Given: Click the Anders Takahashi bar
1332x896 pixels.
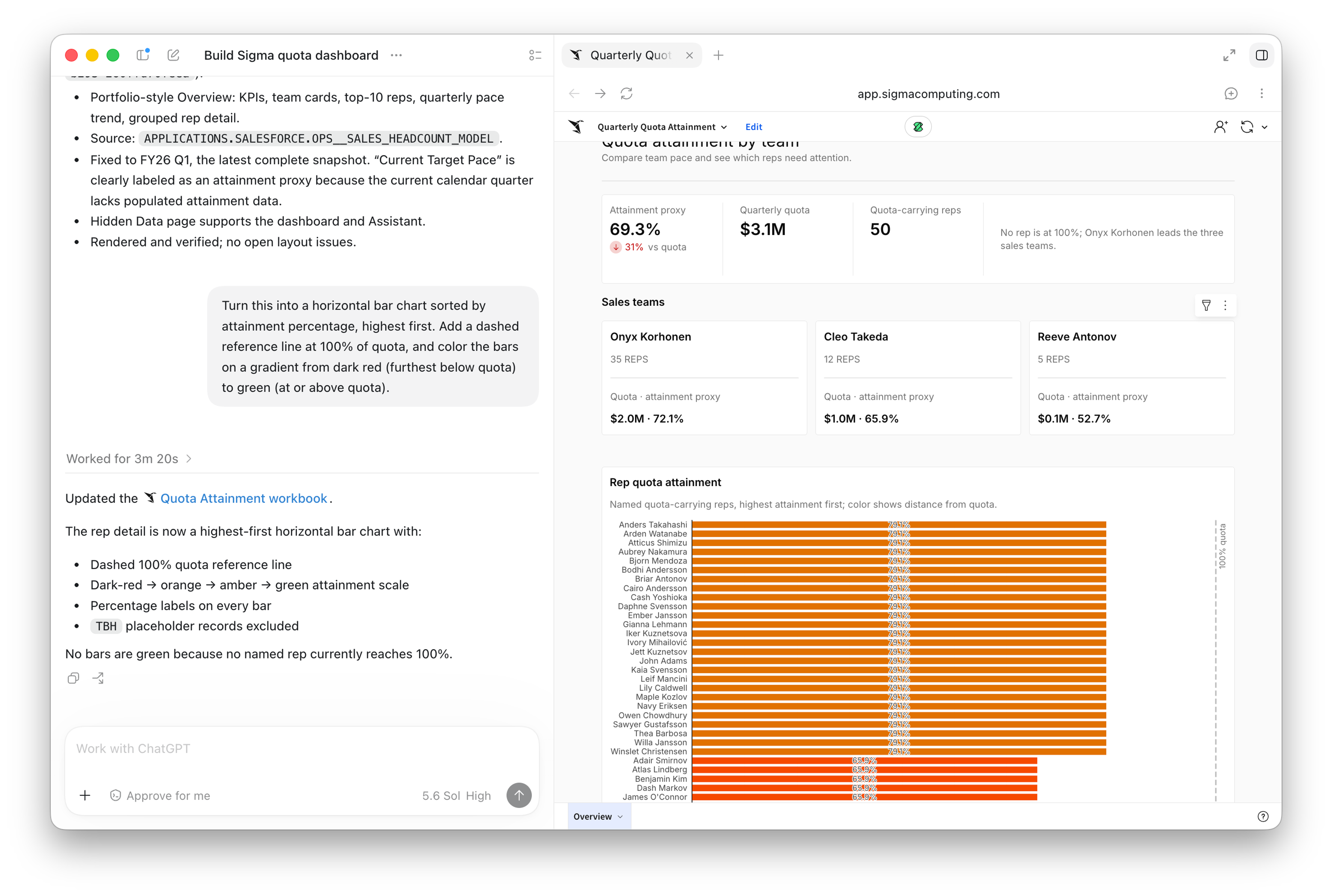Looking at the screenshot, I should click(899, 524).
